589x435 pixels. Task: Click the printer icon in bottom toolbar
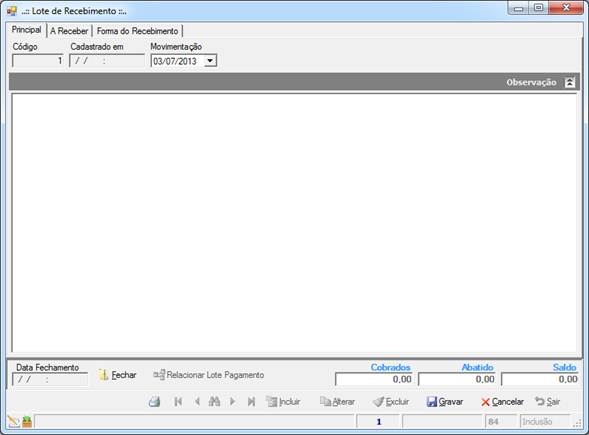pos(154,402)
